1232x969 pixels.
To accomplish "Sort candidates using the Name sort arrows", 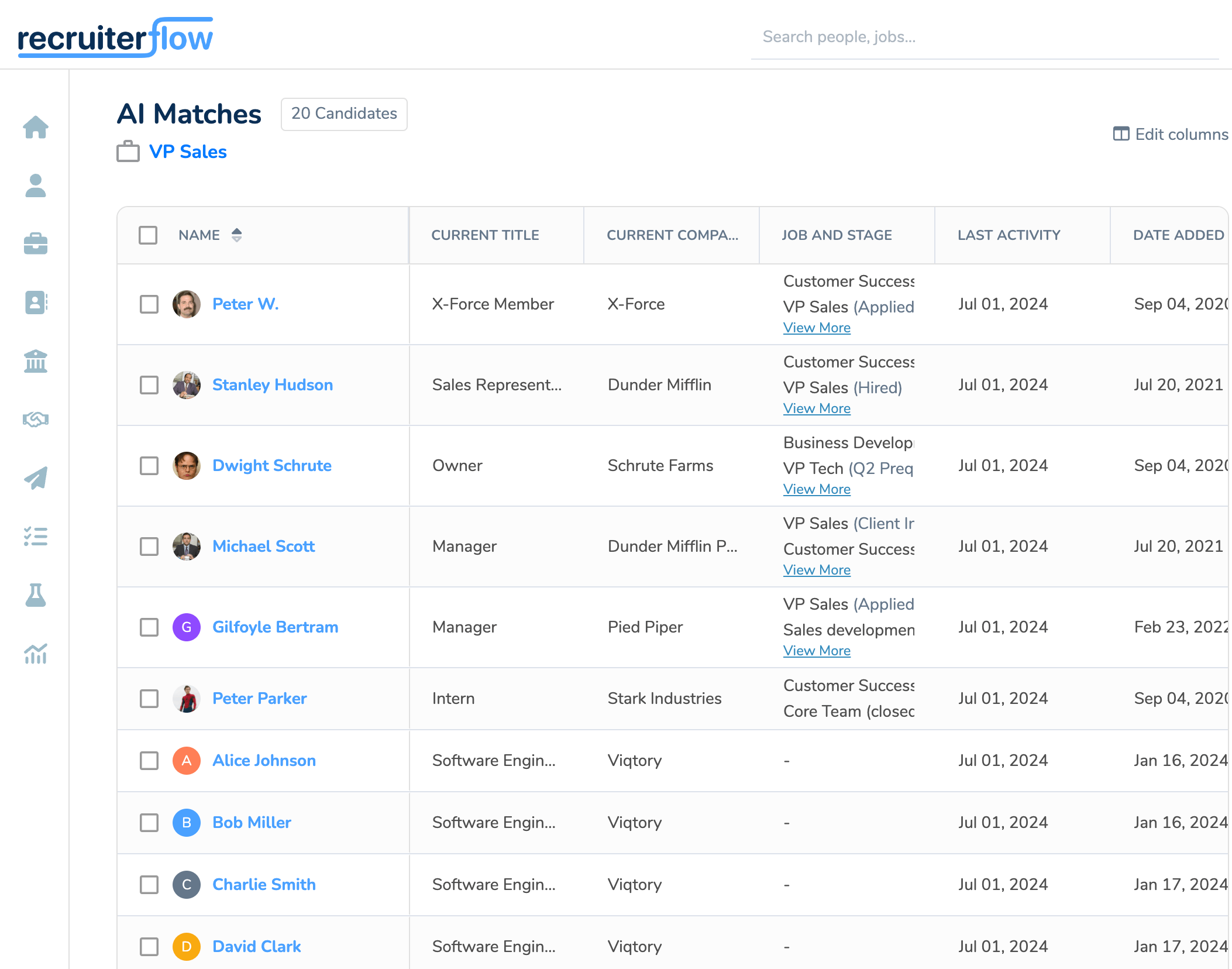I will coord(236,235).
